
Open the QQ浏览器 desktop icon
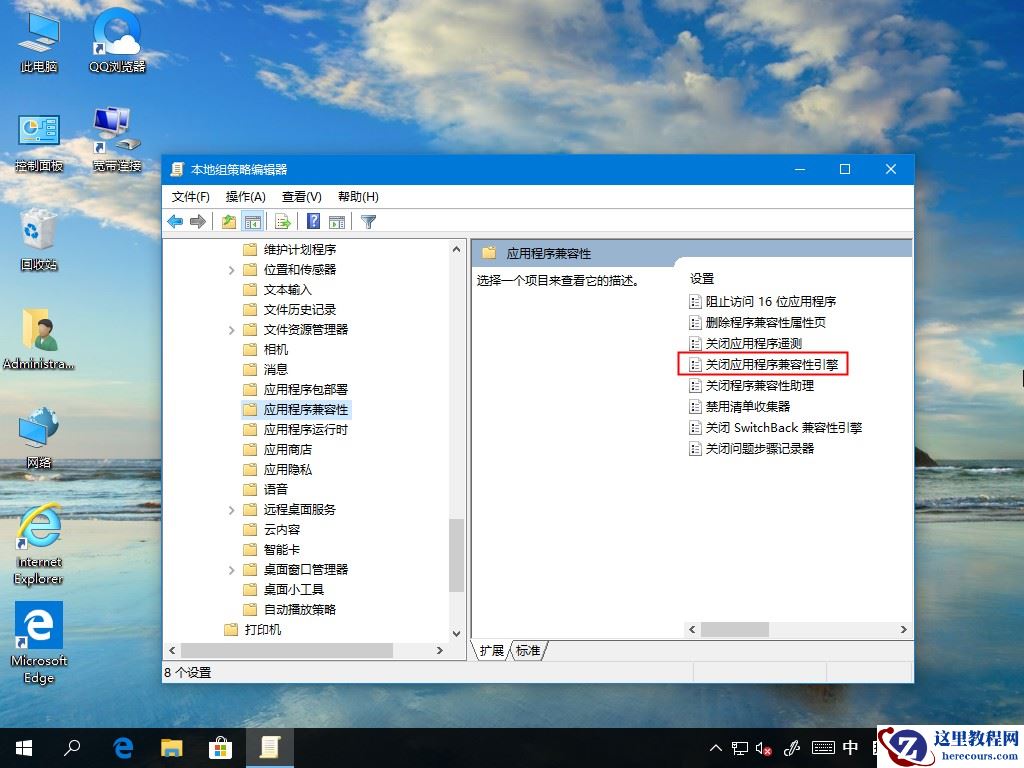[115, 40]
